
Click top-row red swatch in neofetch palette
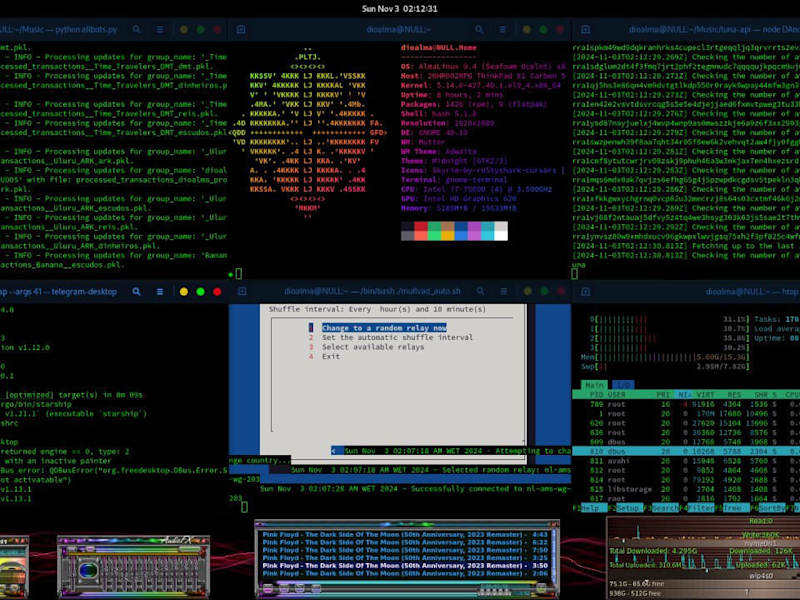(x=421, y=226)
